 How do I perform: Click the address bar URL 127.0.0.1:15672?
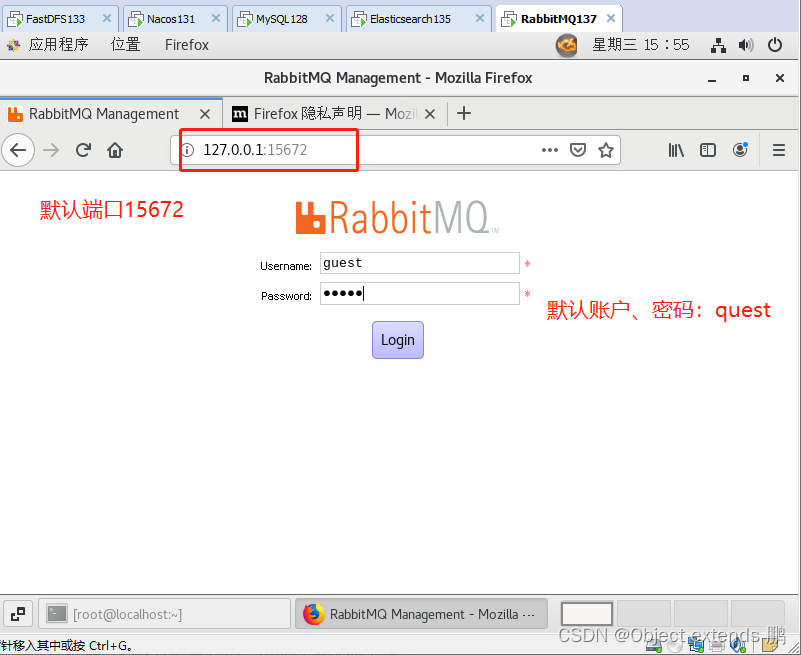pyautogui.click(x=255, y=150)
